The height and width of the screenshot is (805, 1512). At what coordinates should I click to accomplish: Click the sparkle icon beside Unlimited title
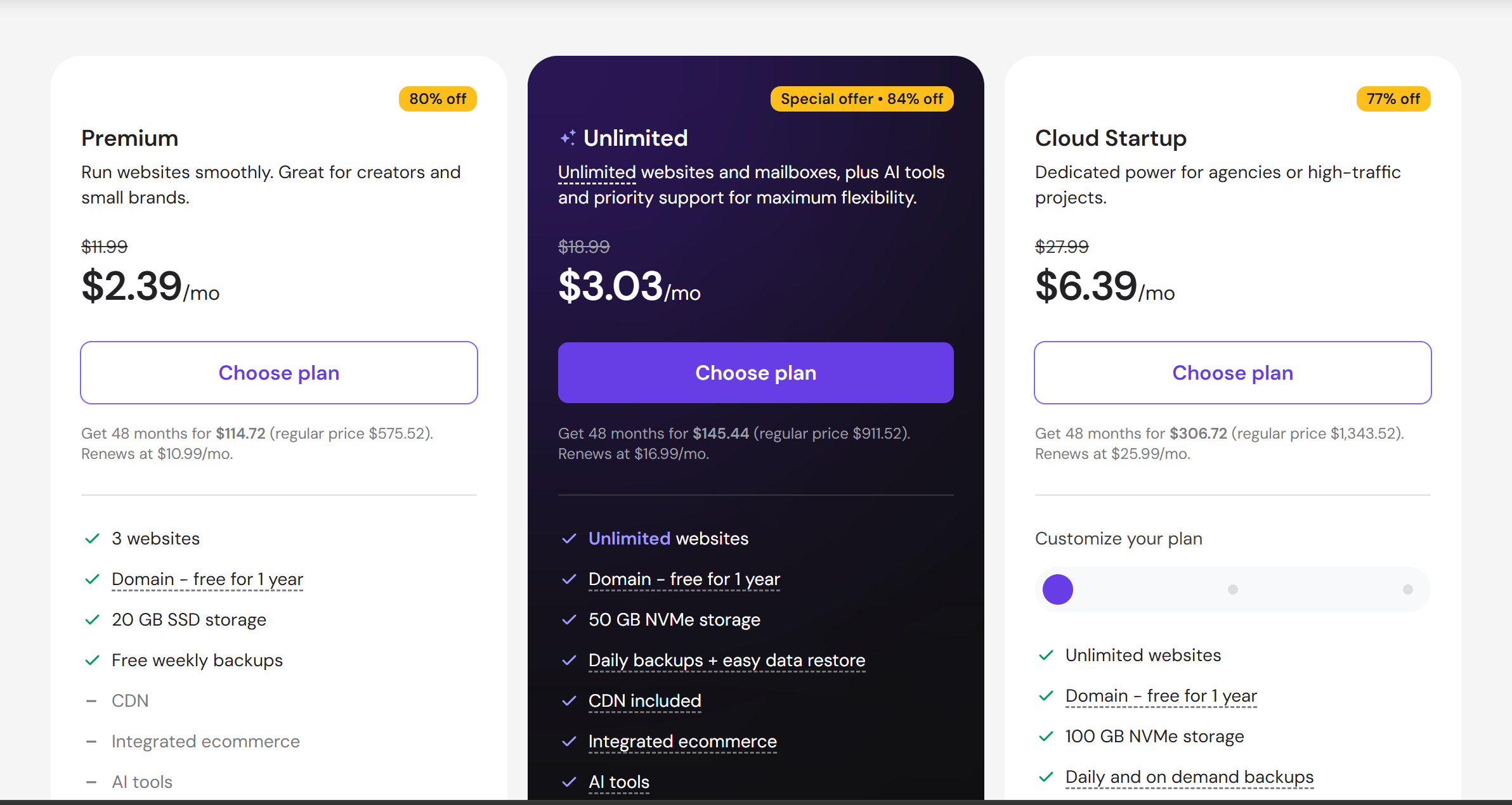point(568,138)
